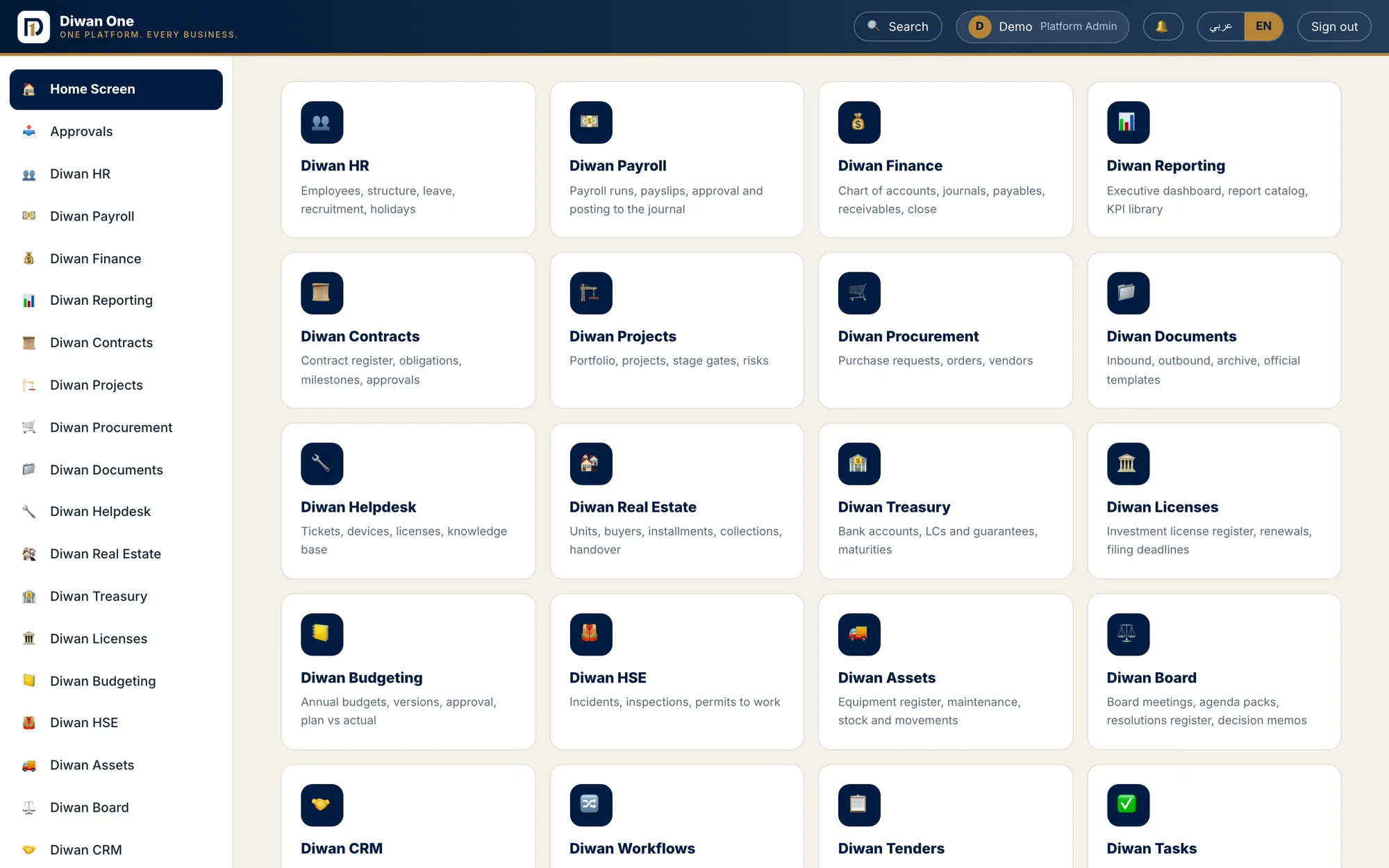
Task: Open the Diwan Payroll card icon
Action: point(590,122)
